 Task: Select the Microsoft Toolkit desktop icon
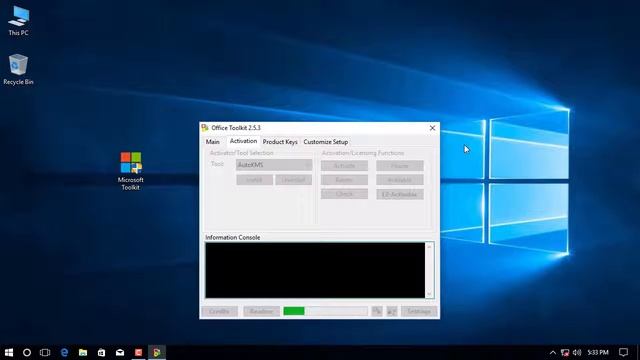click(131, 171)
